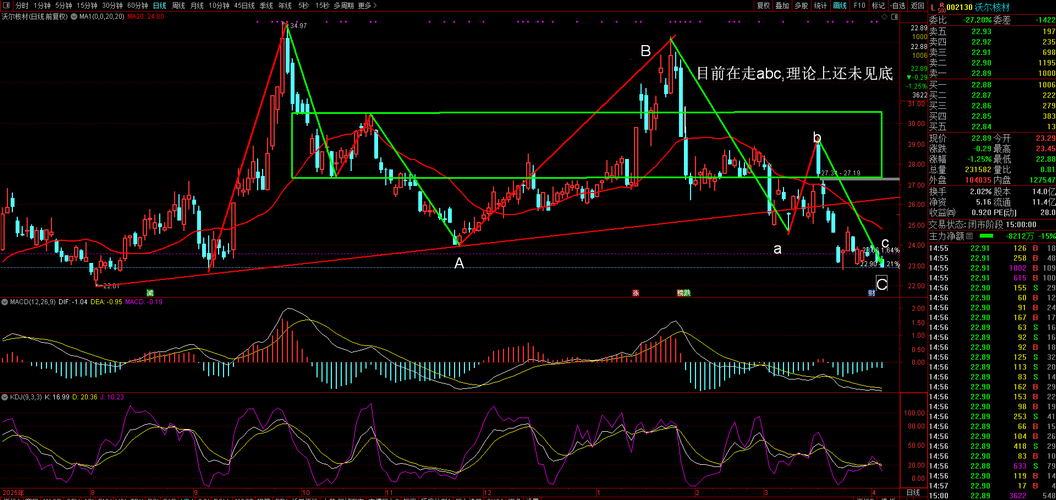This screenshot has width=1056, height=500.
Task: Switch to the 周线 weekly chart tab
Action: coord(179,5)
